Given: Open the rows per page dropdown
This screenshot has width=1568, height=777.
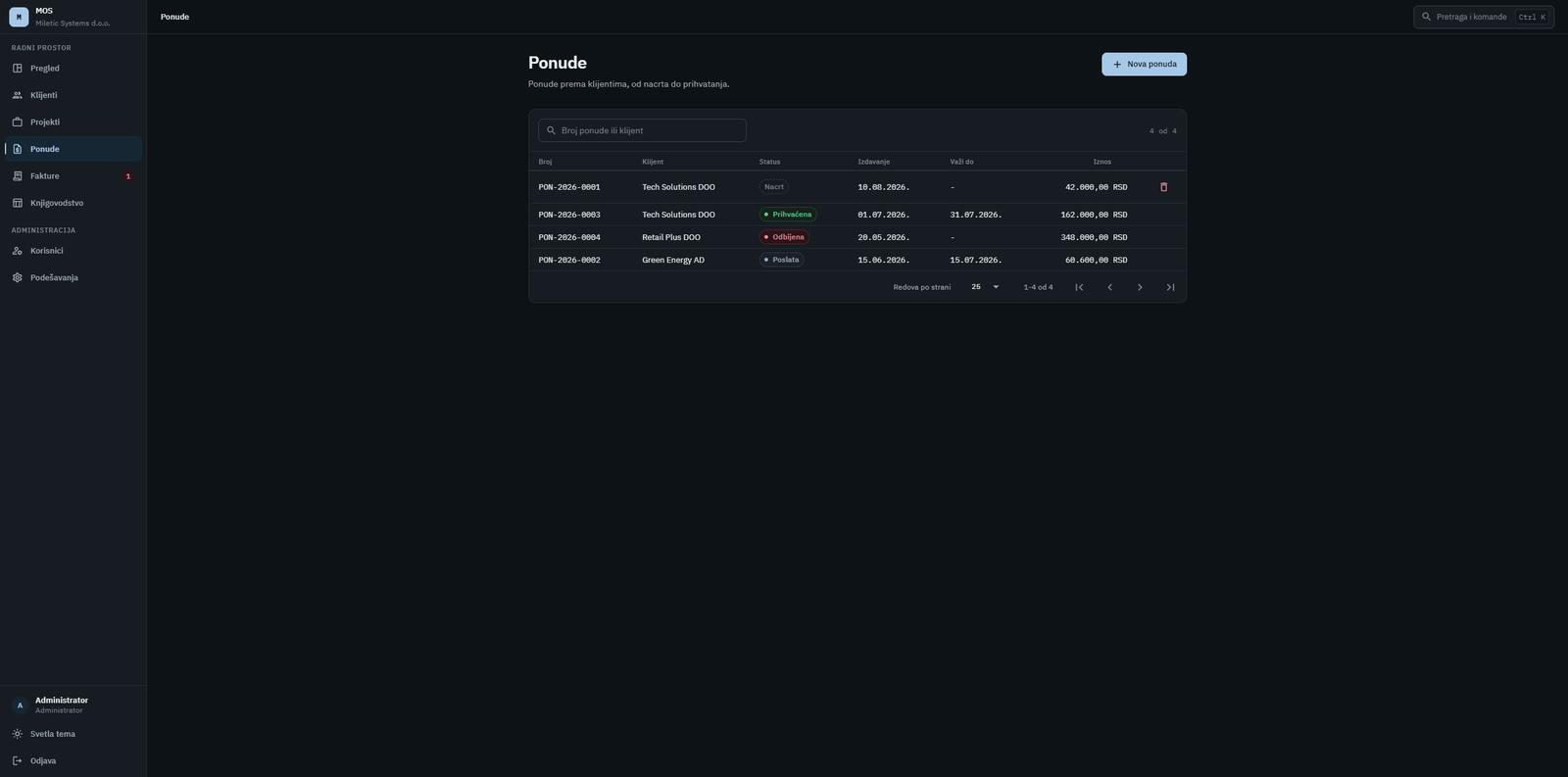Looking at the screenshot, I should pyautogui.click(x=985, y=287).
